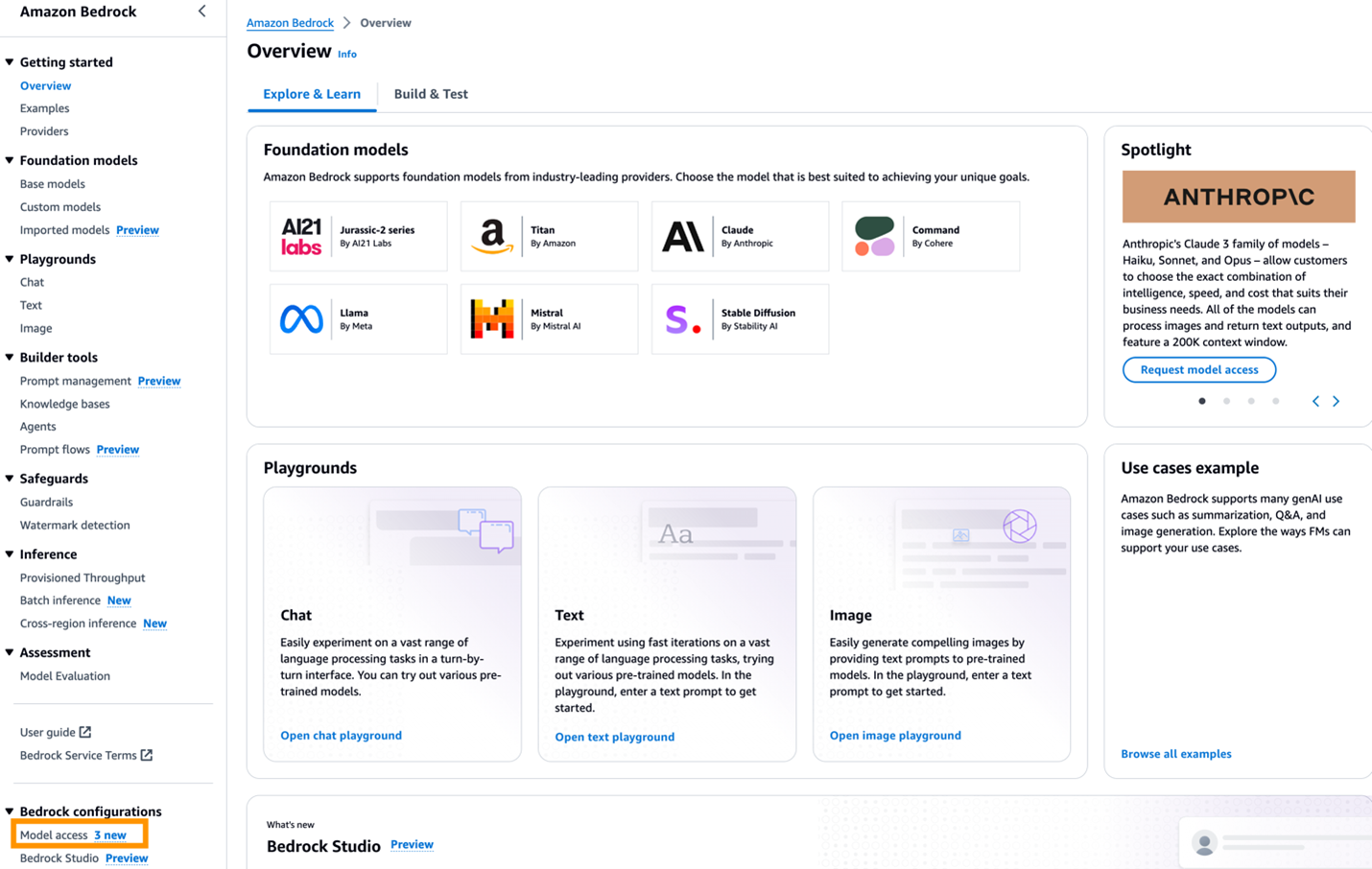
Task: Click the Preview link beside Bedrock Studio heading
Action: (412, 845)
